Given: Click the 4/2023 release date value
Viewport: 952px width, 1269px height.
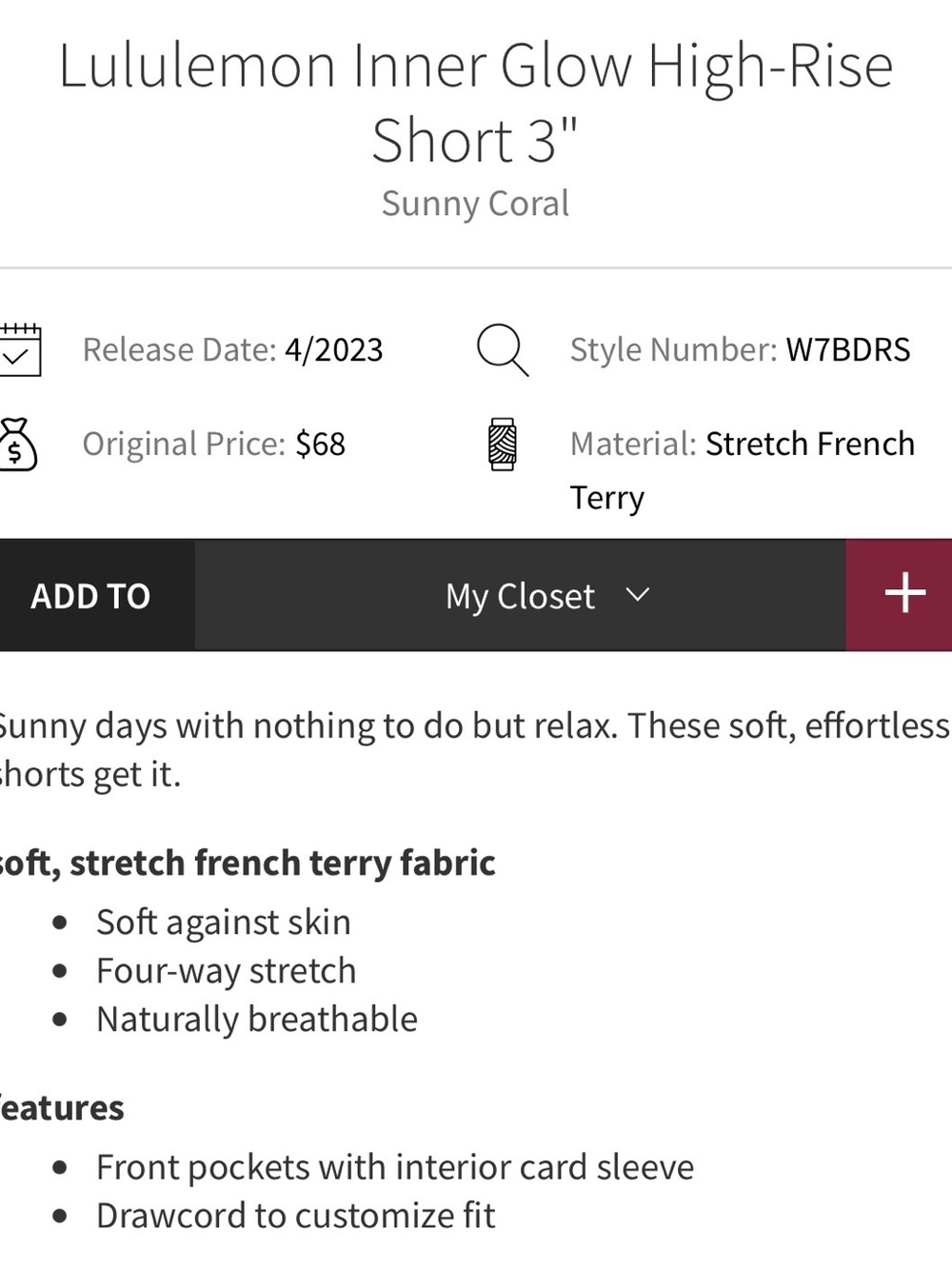Looking at the screenshot, I should [334, 349].
